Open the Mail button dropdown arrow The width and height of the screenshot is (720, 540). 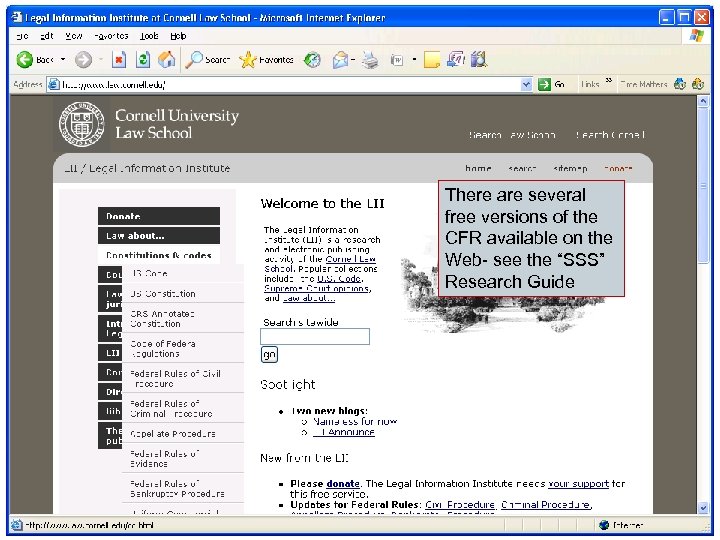click(x=353, y=60)
